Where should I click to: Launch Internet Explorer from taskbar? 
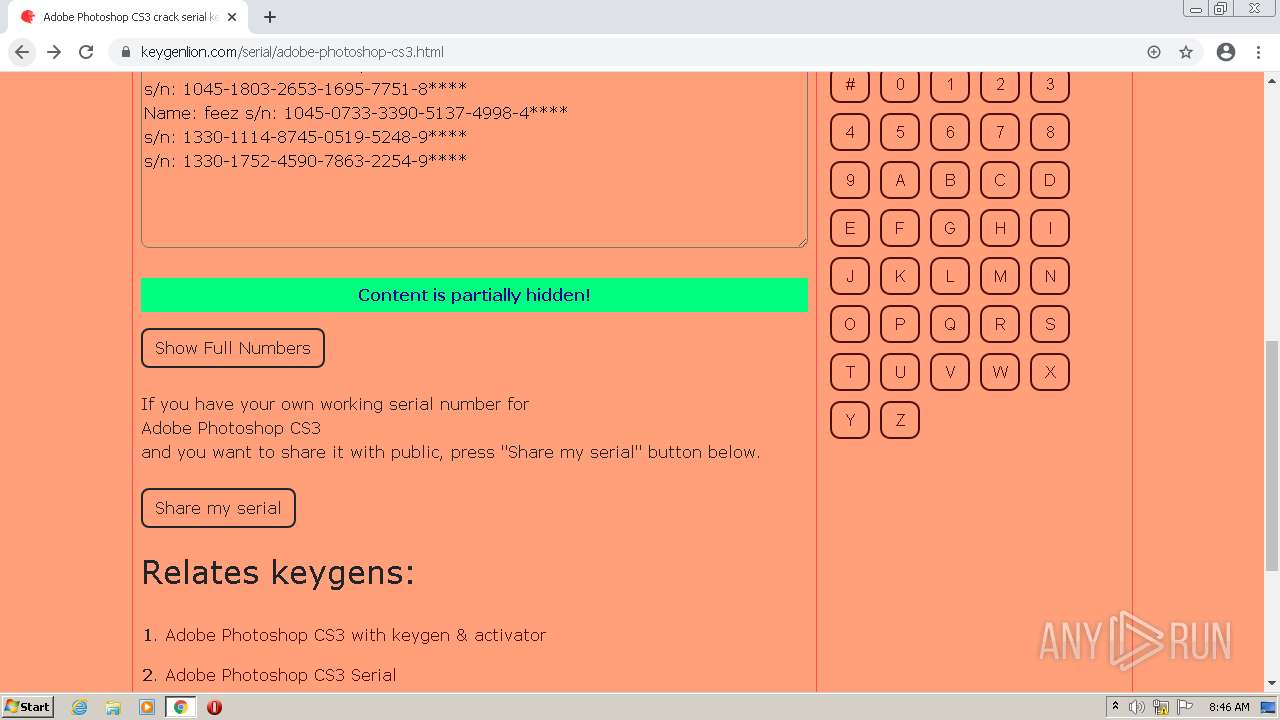tap(80, 707)
